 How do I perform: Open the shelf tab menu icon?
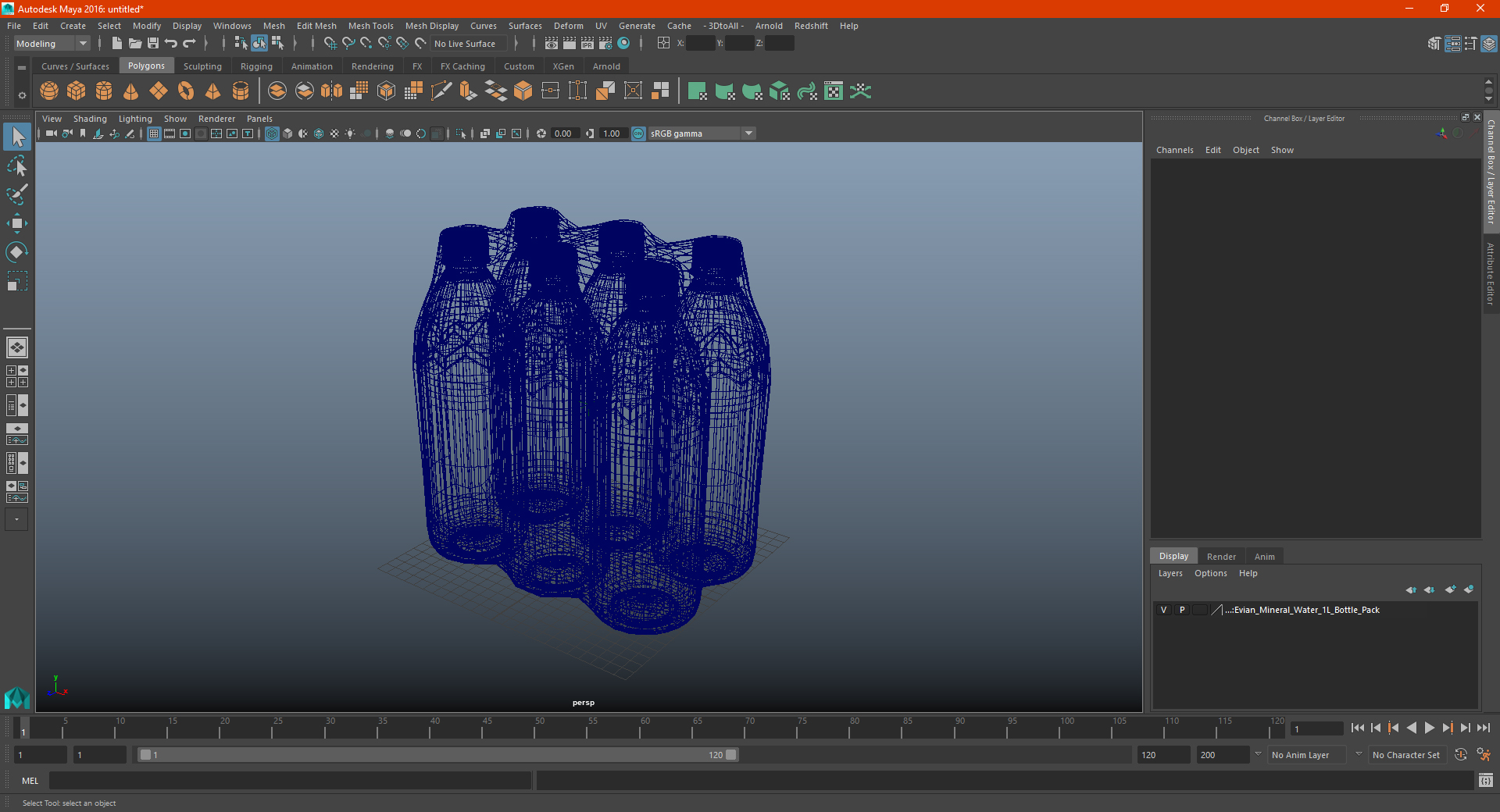(x=22, y=68)
